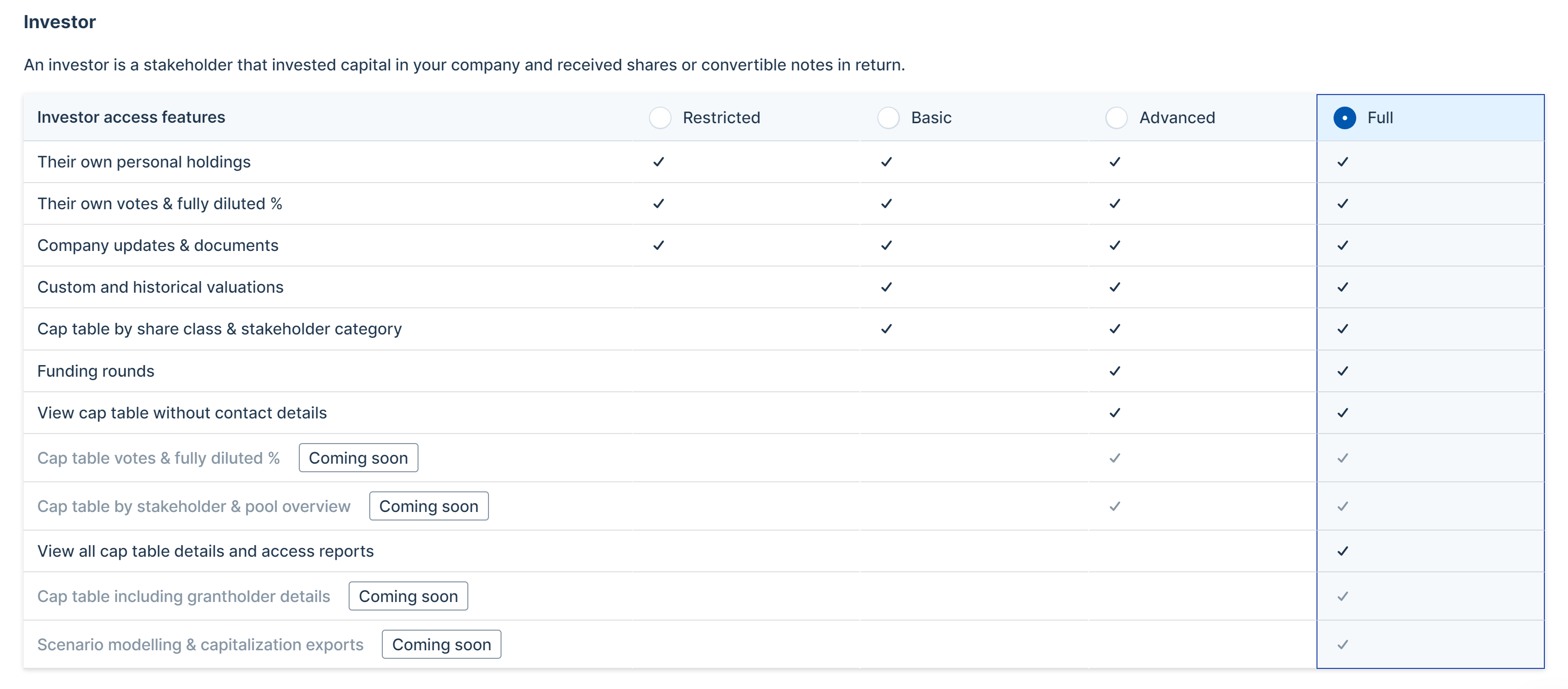The height and width of the screenshot is (689, 1568).
Task: Select the Advanced access radio button
Action: click(x=1116, y=118)
